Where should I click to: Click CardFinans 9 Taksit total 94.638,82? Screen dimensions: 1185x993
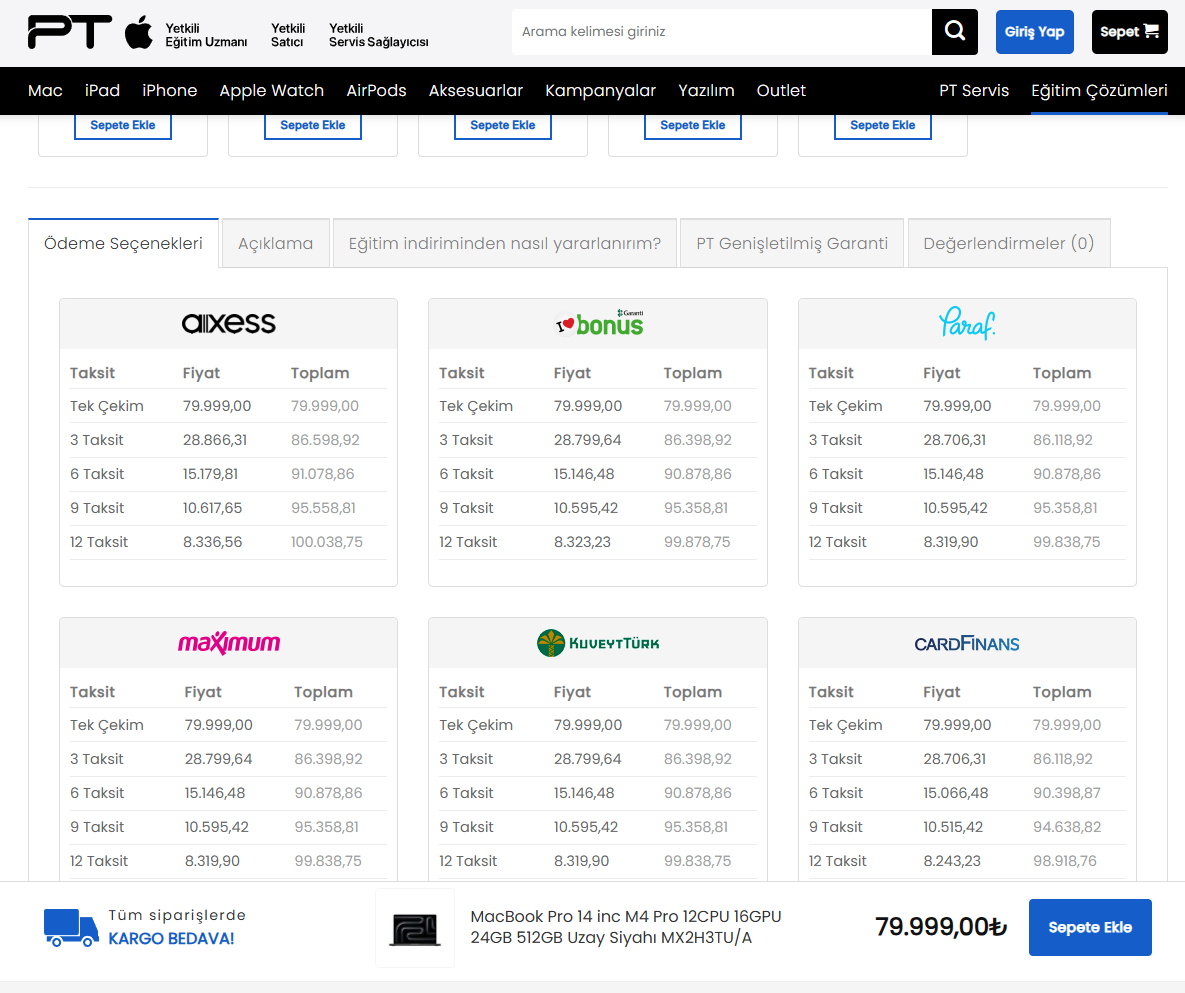click(1066, 827)
